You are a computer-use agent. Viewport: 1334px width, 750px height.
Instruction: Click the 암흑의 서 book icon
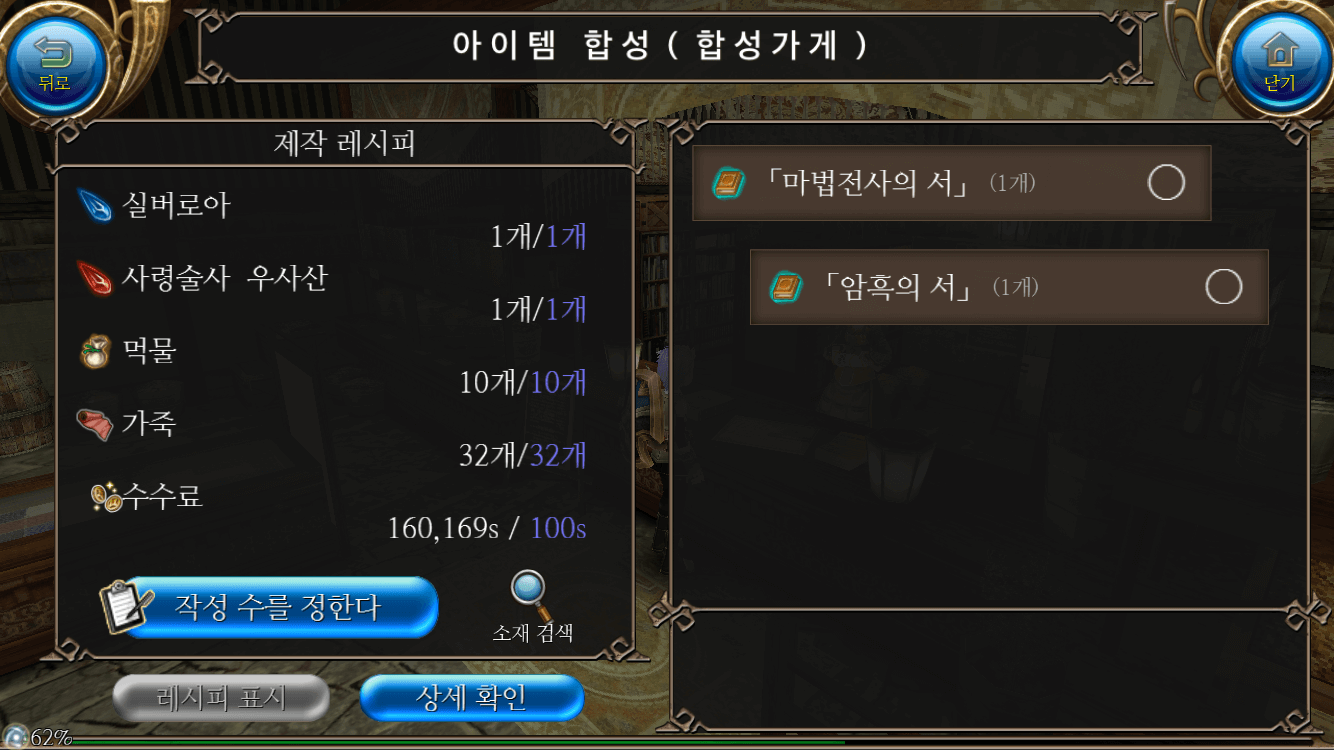(787, 288)
